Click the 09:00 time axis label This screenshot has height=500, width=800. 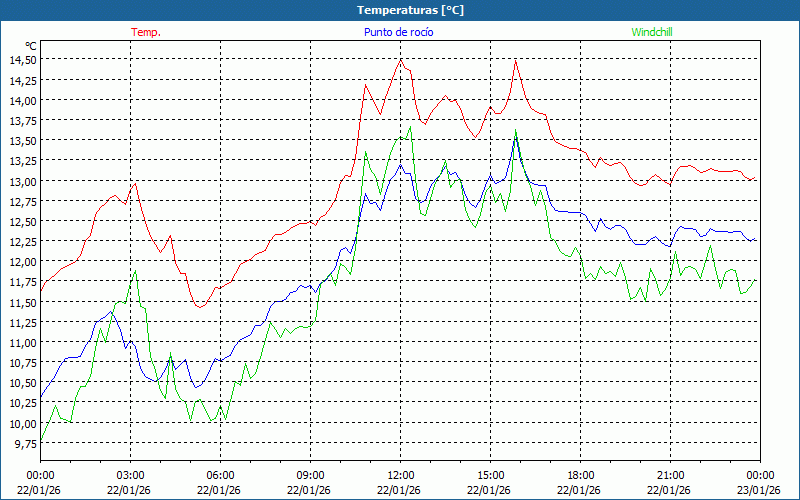click(x=310, y=475)
